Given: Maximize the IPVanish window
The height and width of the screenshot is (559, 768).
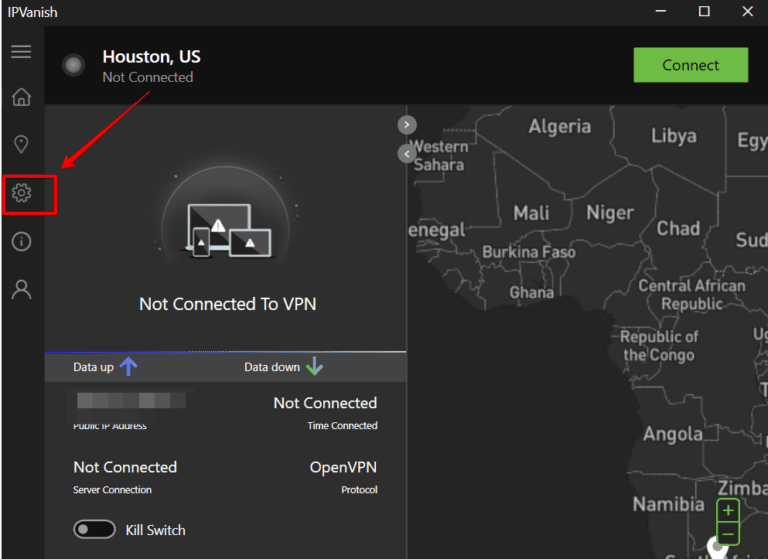Looking at the screenshot, I should click(x=704, y=12).
